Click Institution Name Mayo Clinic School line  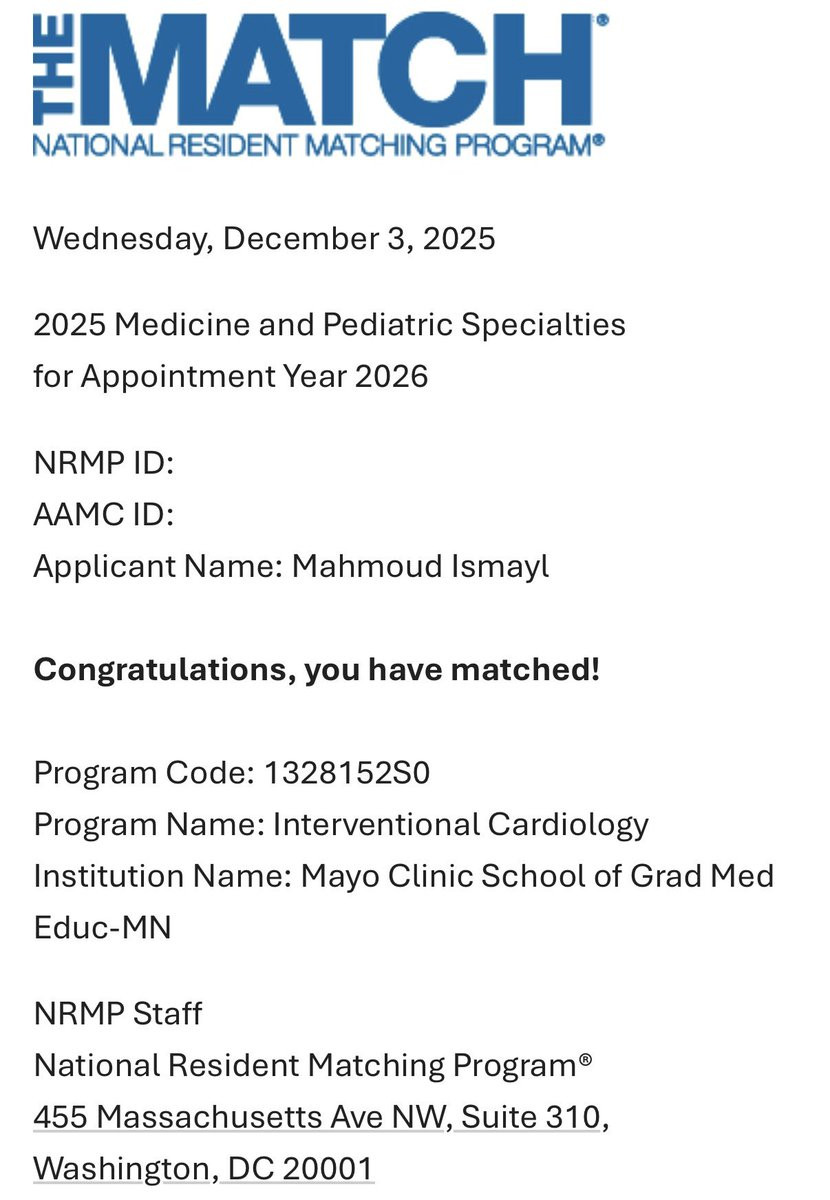pos(404,877)
